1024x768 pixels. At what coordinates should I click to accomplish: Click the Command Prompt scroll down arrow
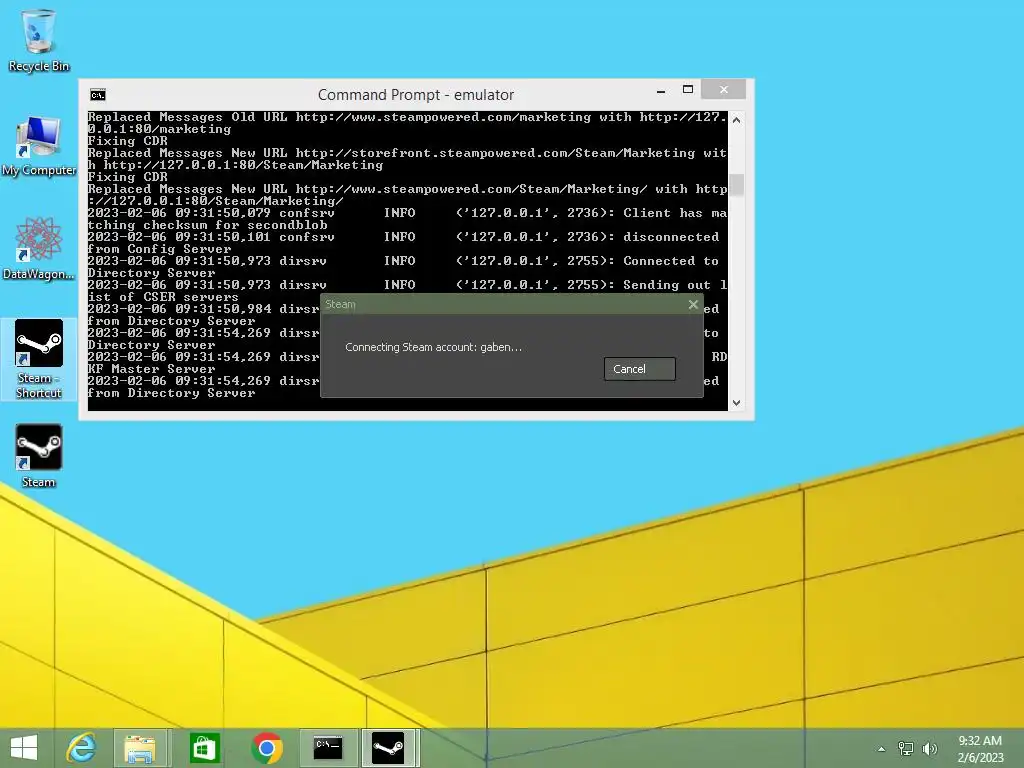[737, 403]
